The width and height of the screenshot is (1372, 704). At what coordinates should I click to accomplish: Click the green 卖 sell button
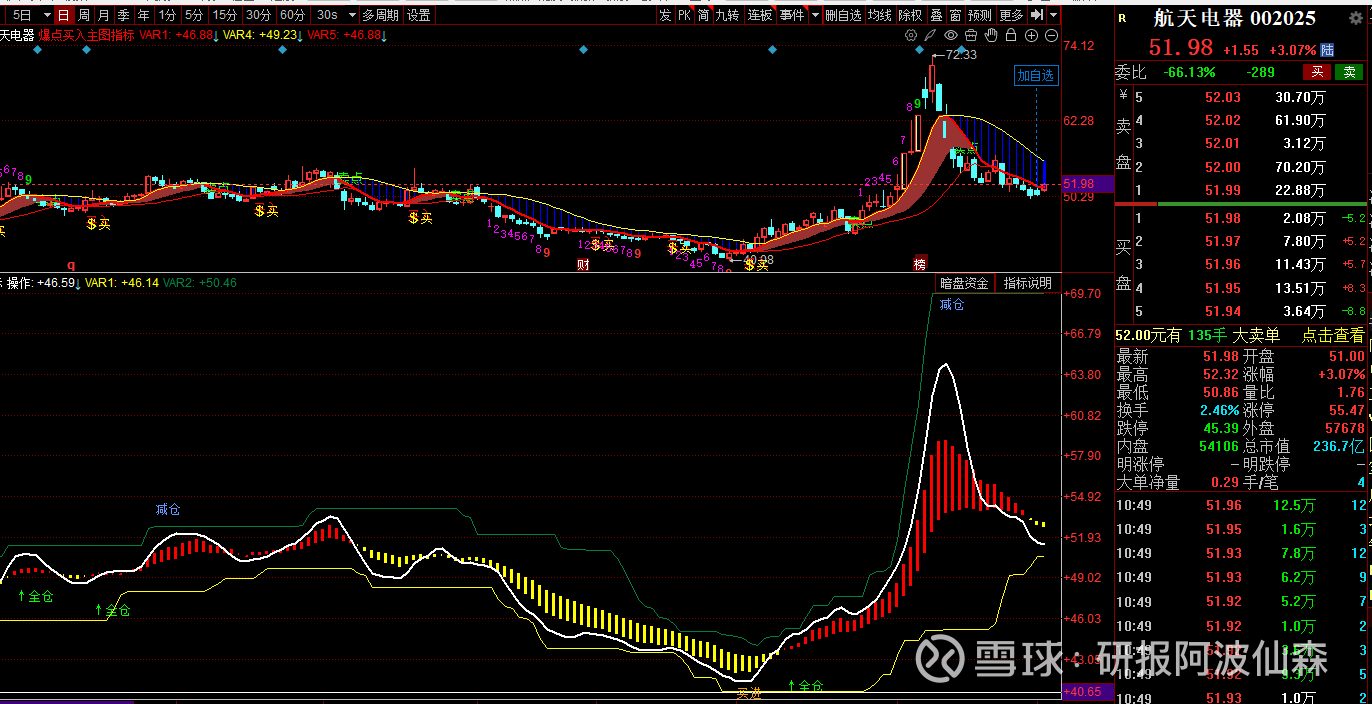(x=1349, y=72)
